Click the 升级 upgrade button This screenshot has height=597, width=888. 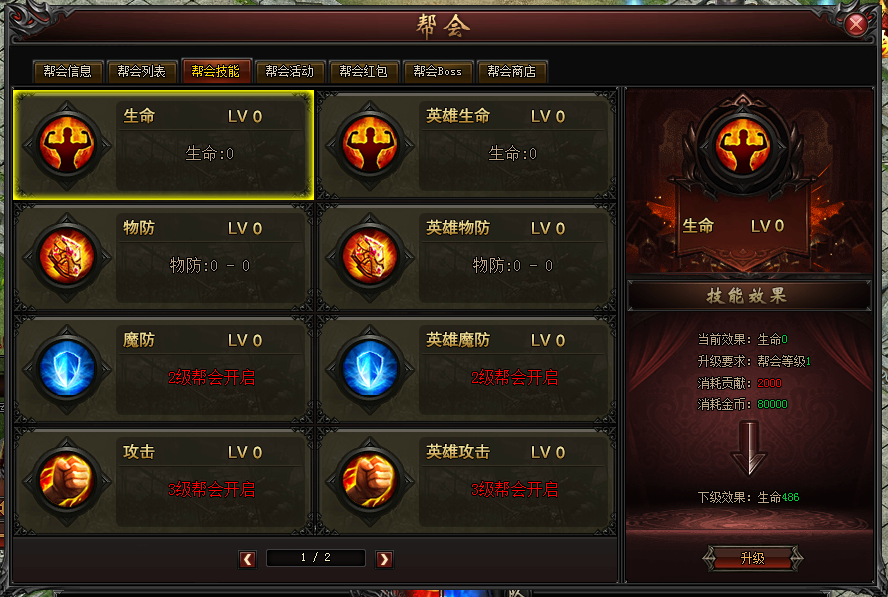753,558
